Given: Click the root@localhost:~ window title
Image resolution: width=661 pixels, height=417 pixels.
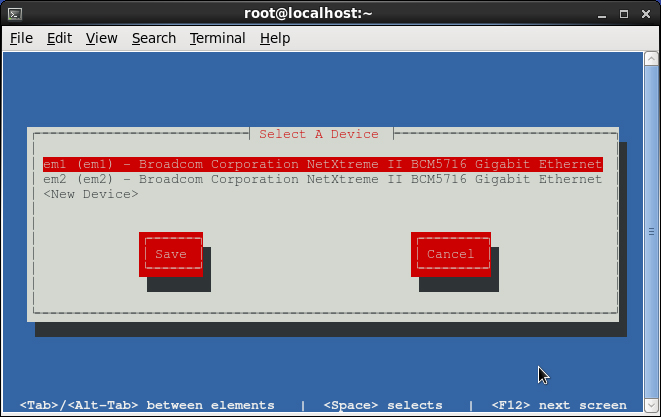Looking at the screenshot, I should click(x=308, y=13).
